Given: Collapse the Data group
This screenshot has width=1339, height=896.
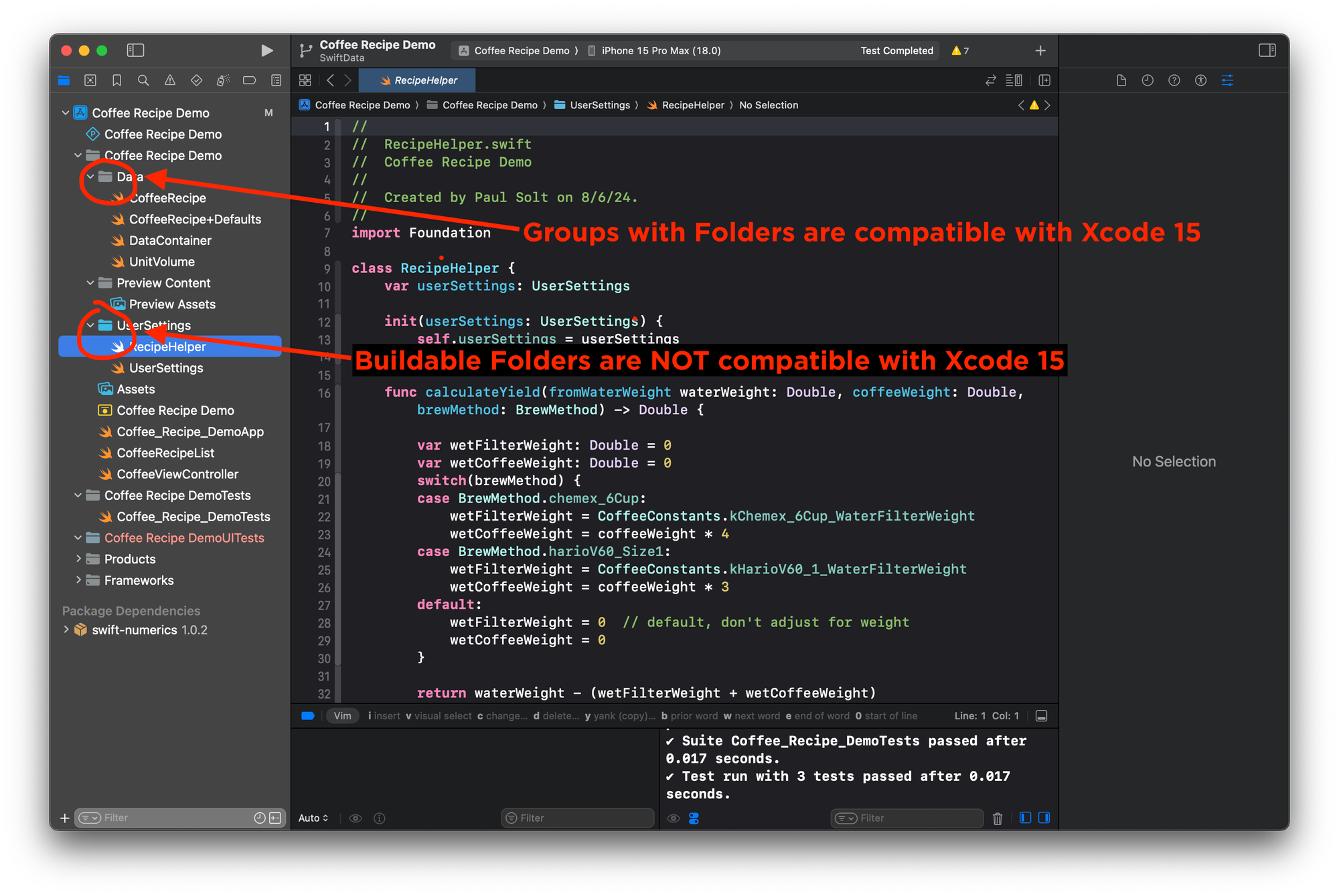Looking at the screenshot, I should [90, 177].
